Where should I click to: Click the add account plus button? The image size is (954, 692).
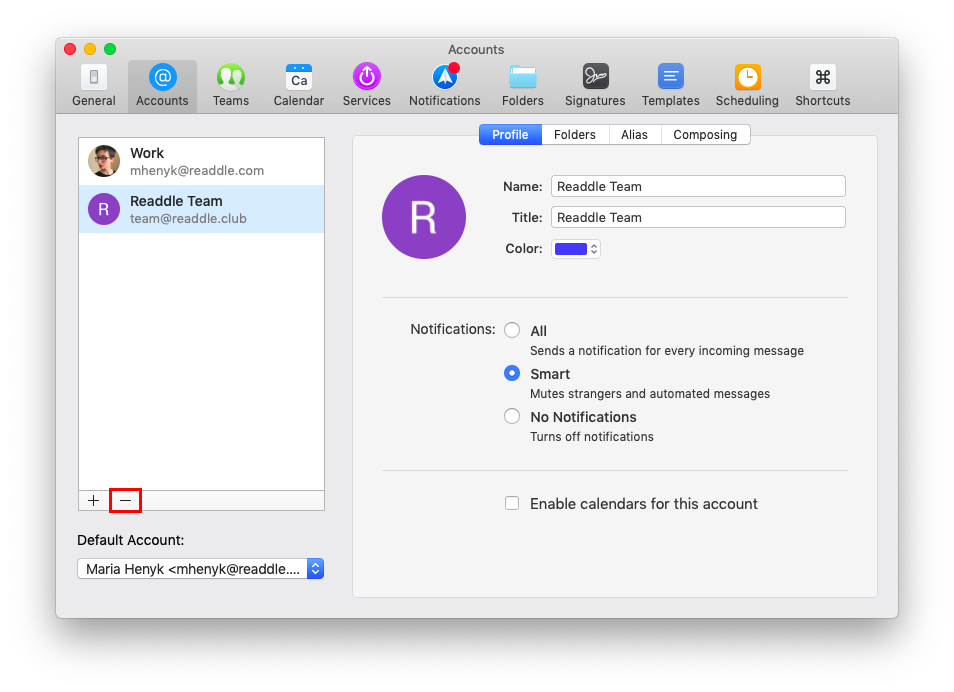94,500
